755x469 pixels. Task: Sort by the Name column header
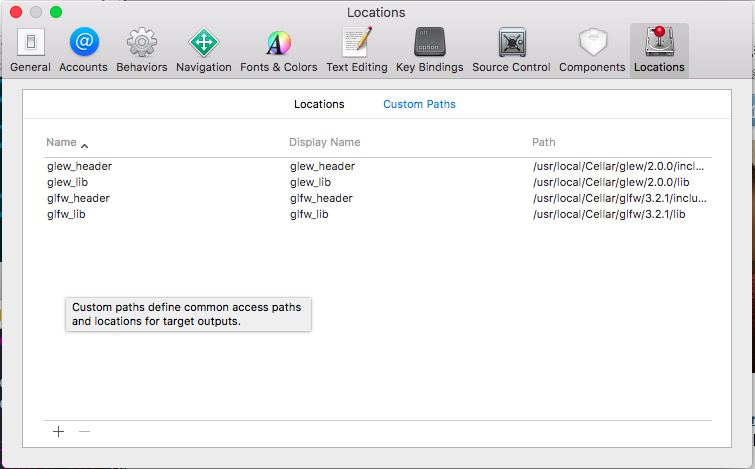coord(67,143)
